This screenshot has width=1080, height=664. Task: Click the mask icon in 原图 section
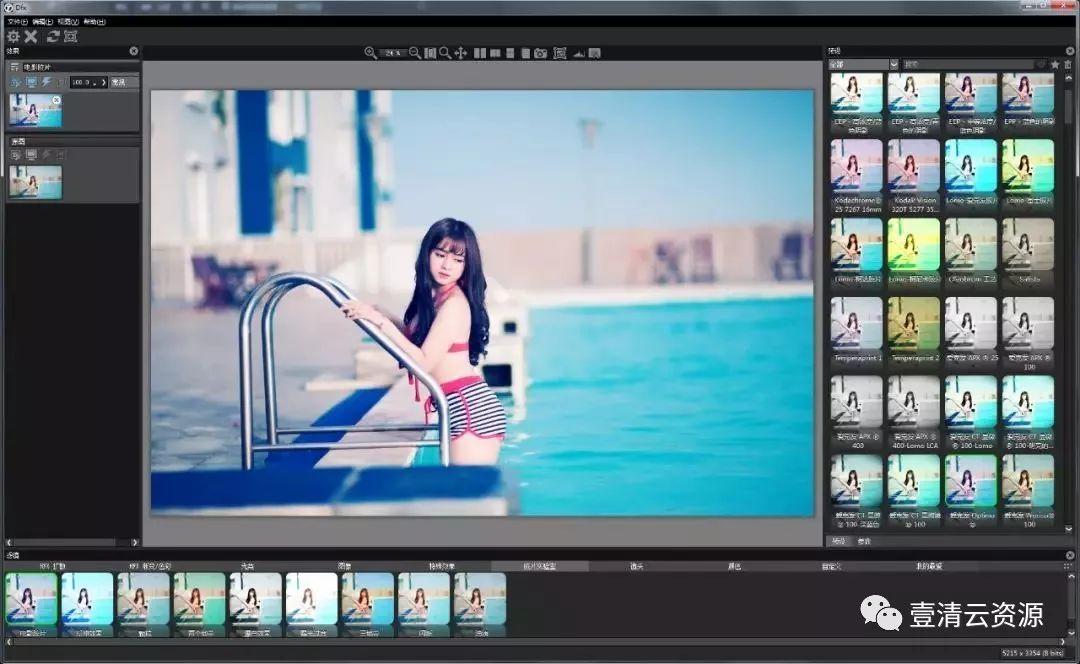coord(16,156)
